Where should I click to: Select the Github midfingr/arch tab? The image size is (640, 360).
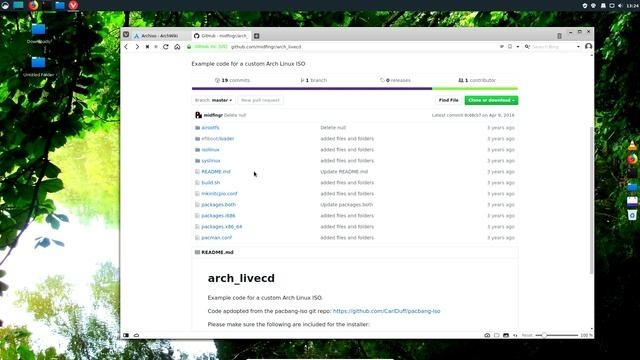[220, 36]
